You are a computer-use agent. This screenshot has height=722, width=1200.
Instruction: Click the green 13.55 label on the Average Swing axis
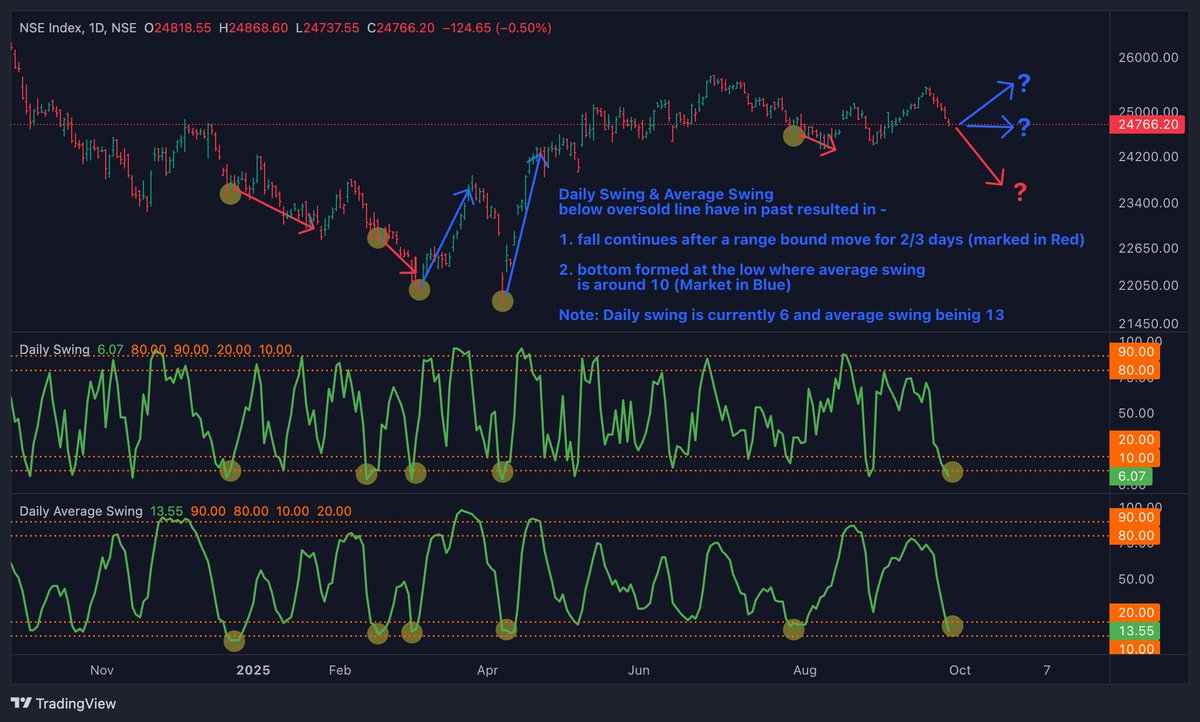[1134, 631]
